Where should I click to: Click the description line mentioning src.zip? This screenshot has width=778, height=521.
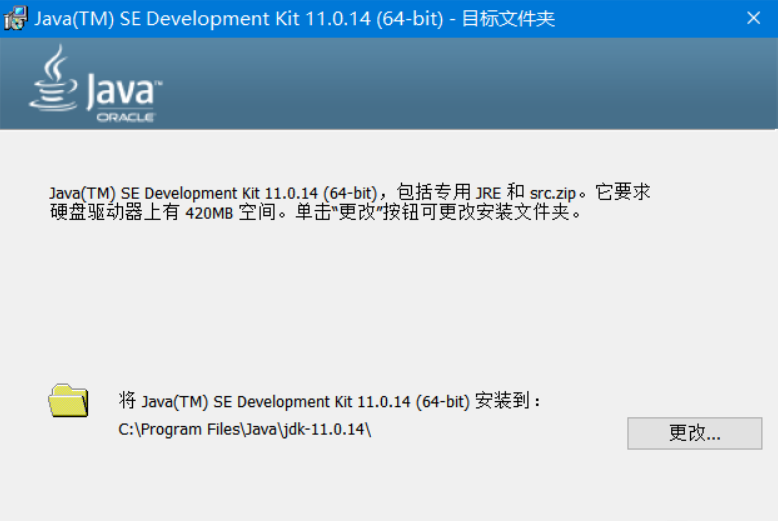tap(350, 192)
